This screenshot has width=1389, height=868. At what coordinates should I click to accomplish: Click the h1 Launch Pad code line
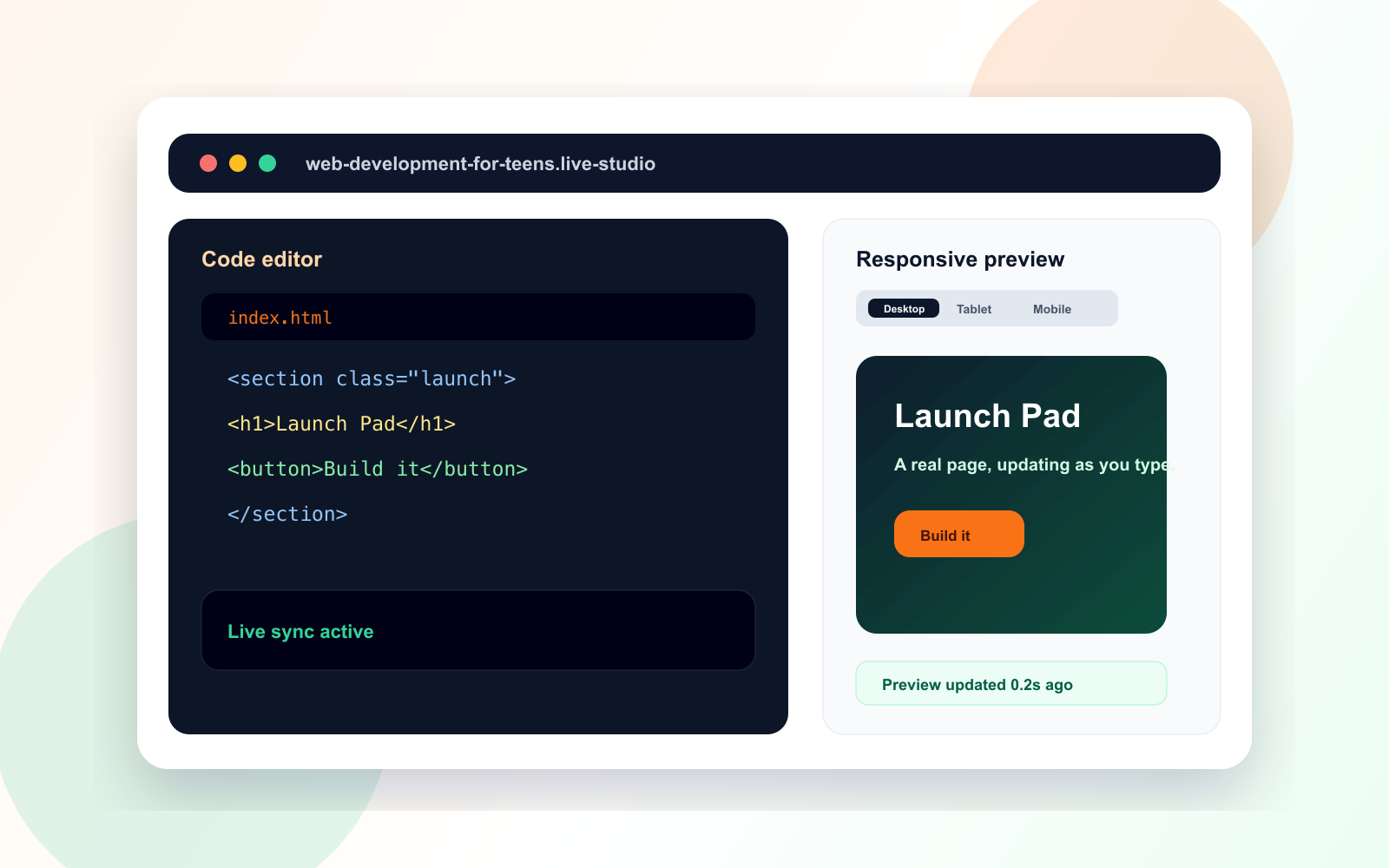(341, 424)
